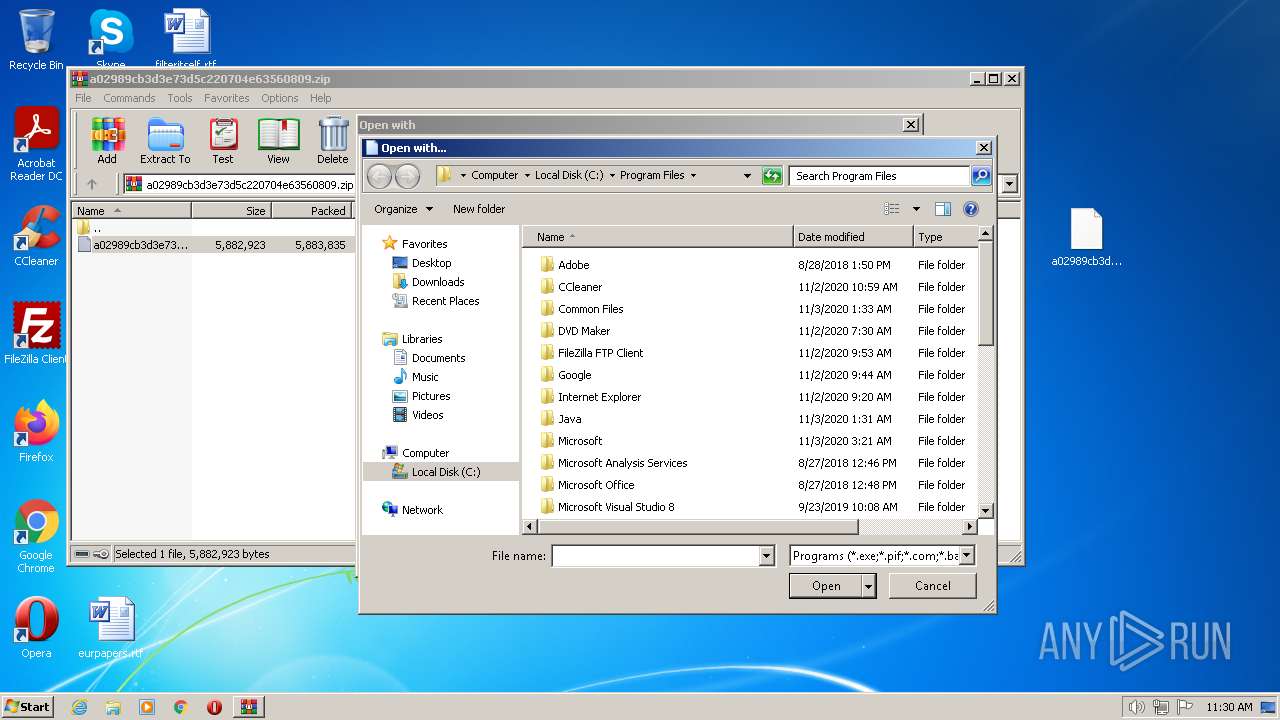This screenshot has width=1280, height=720.
Task: Click the Test archive toolbar icon
Action: point(223,141)
